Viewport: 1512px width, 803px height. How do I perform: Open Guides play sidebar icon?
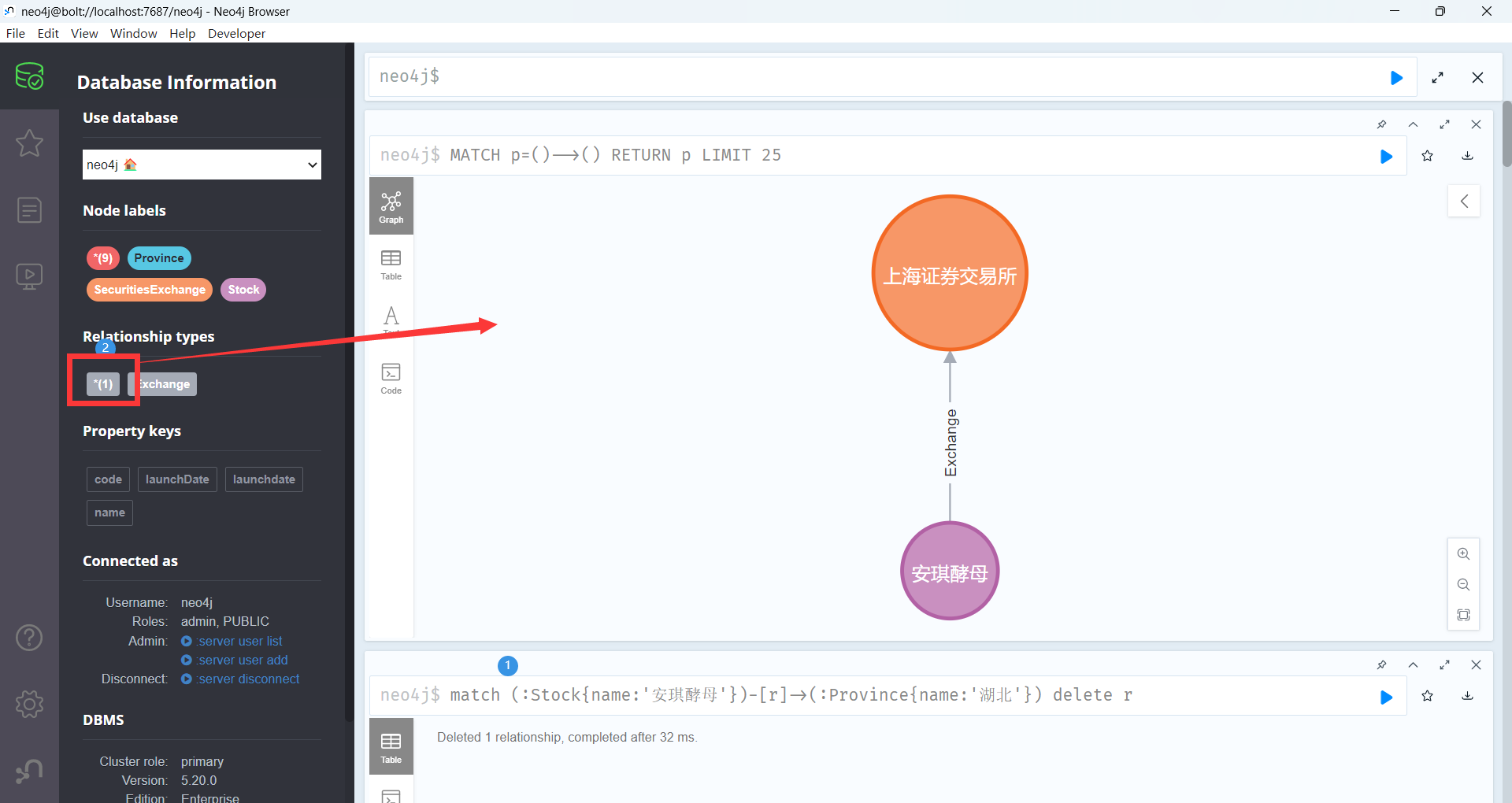(29, 276)
